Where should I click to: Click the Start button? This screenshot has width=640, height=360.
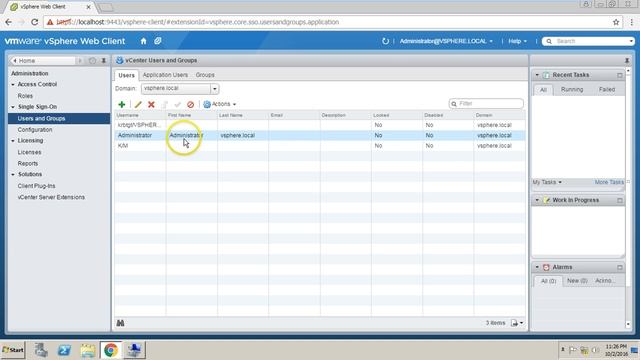[x=13, y=350]
